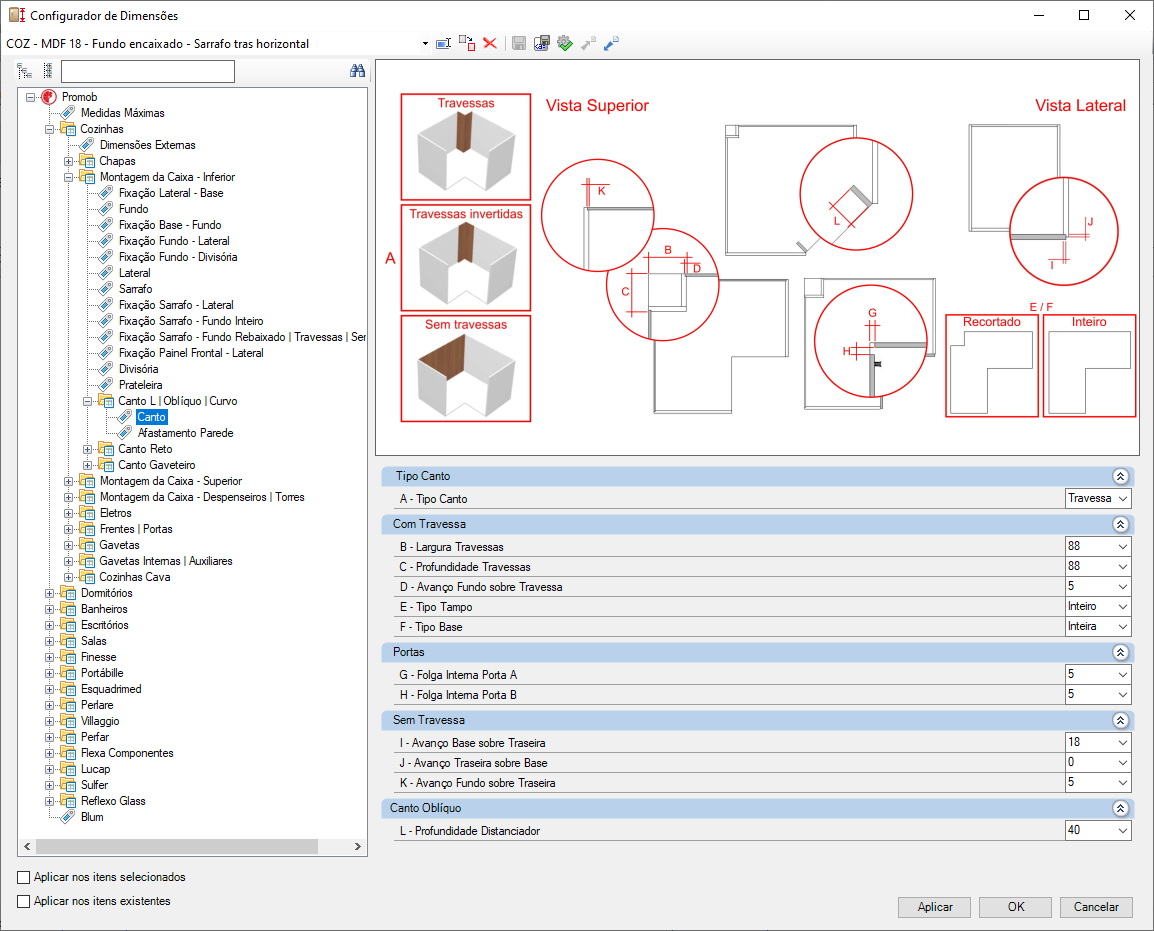Screen dimensions: 1154x931
Task: Click the Recortado shape thumbnail
Action: pyautogui.click(x=991, y=366)
